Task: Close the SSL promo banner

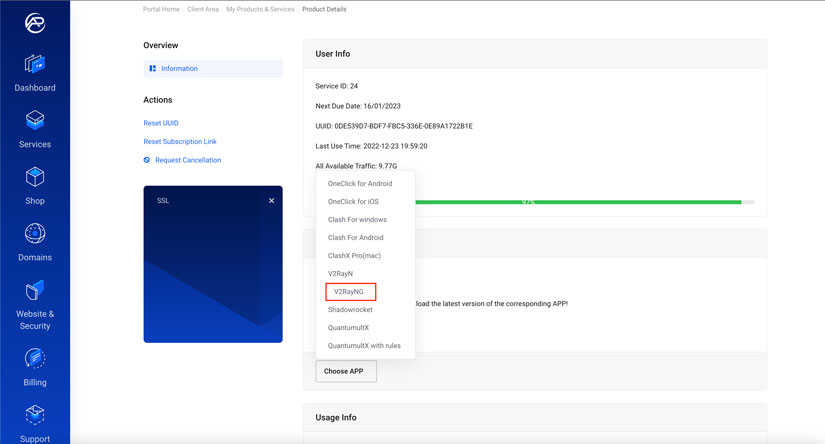Action: (x=271, y=201)
